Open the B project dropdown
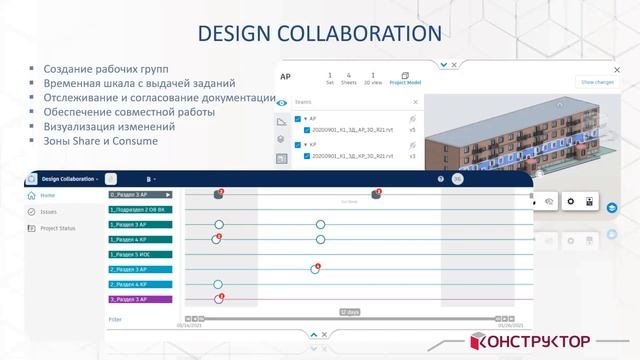640x360 pixels. (151, 179)
